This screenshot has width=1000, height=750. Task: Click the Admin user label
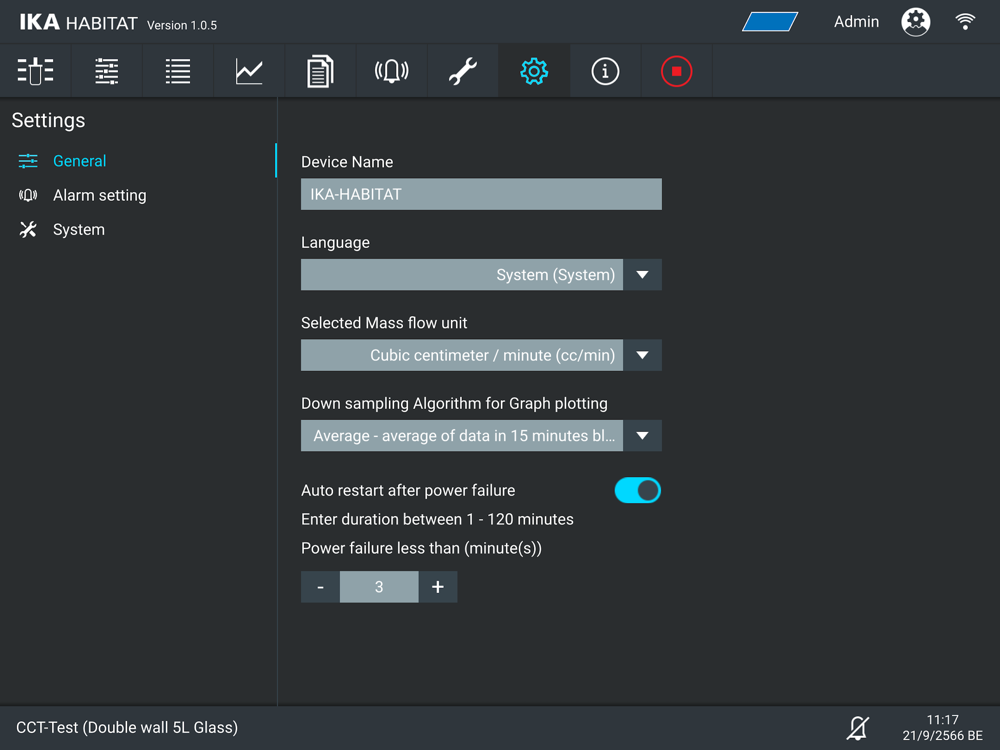[857, 22]
